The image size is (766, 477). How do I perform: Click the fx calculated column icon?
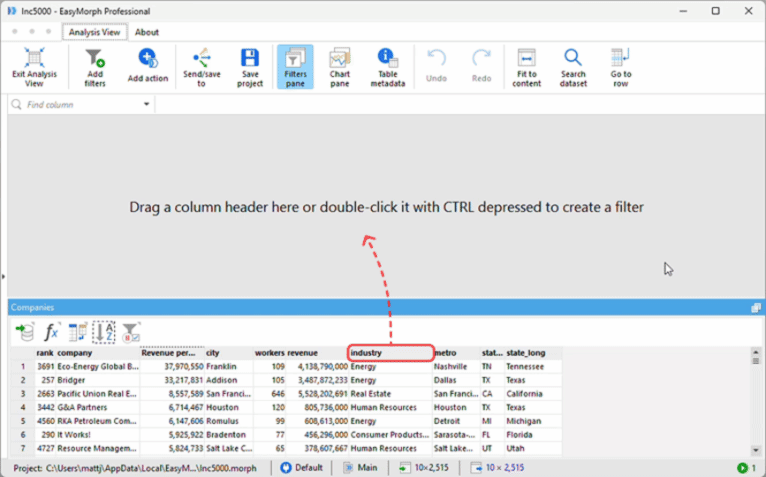[51, 332]
